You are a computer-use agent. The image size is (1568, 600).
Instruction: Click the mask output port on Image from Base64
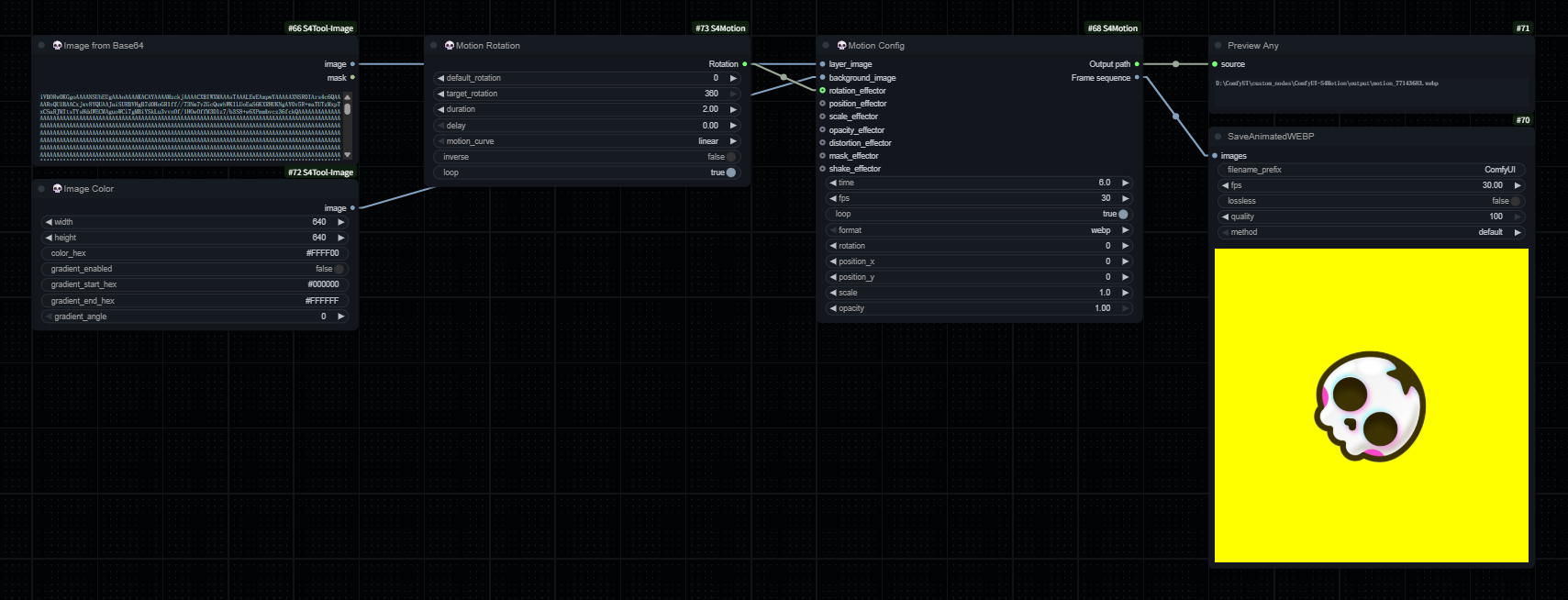coord(352,78)
